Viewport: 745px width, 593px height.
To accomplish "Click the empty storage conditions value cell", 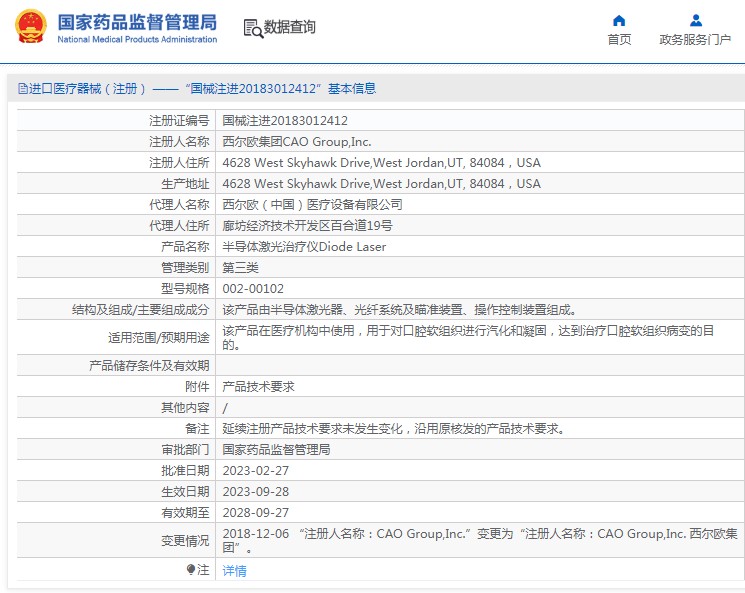I will click(480, 365).
